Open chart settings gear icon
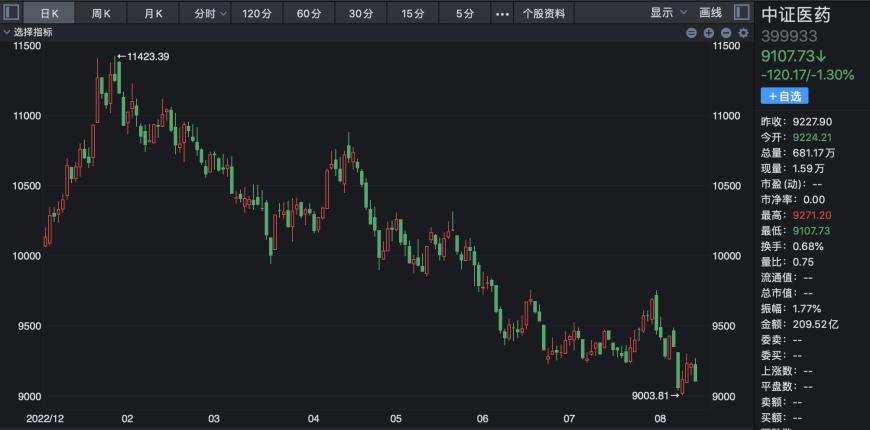870x430 pixels. tap(743, 32)
